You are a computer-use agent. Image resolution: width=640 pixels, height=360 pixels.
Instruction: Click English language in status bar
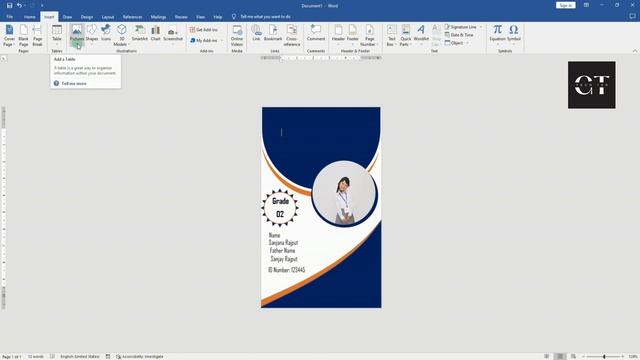point(80,356)
